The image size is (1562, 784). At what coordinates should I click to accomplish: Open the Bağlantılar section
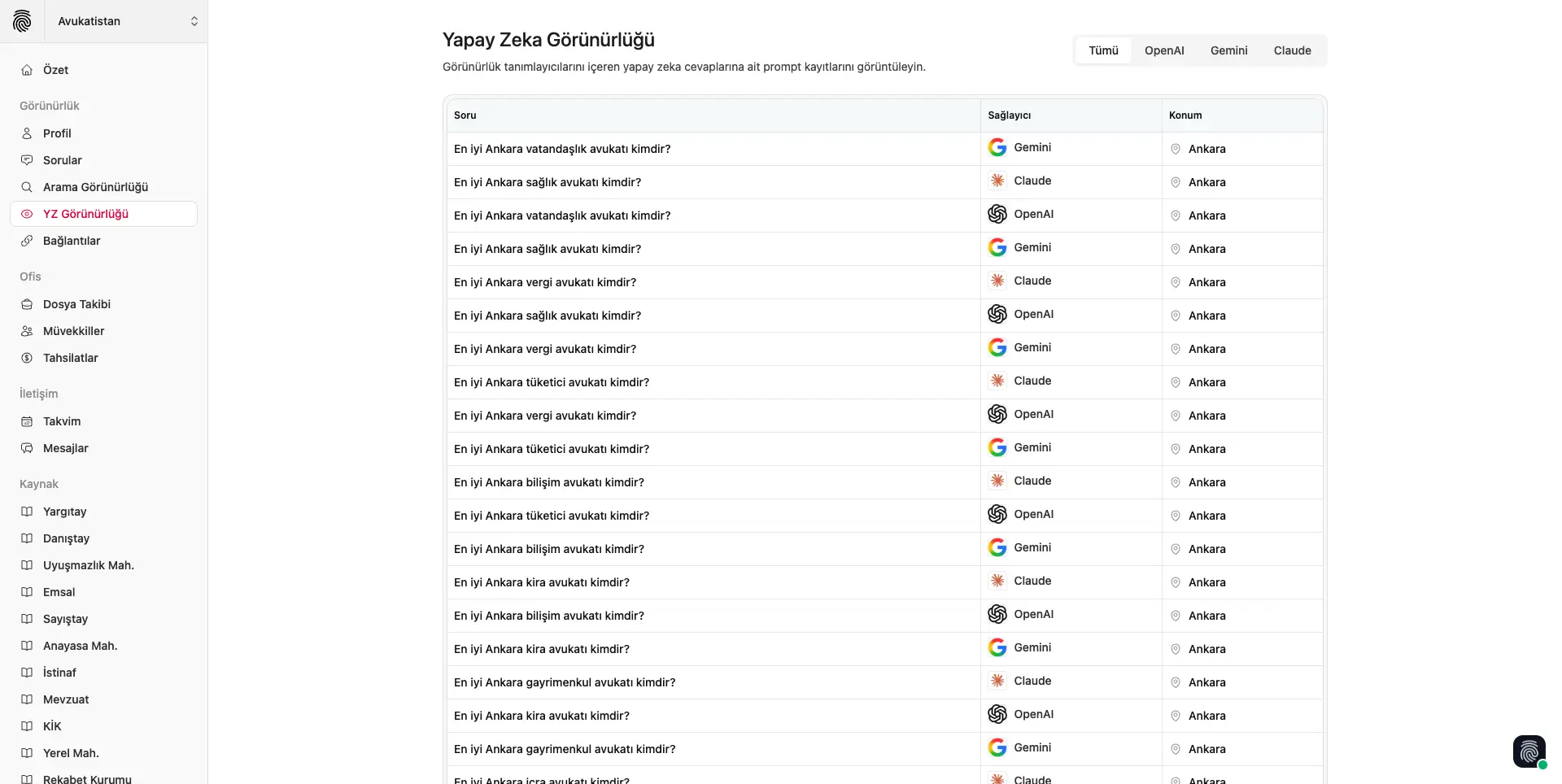71,241
